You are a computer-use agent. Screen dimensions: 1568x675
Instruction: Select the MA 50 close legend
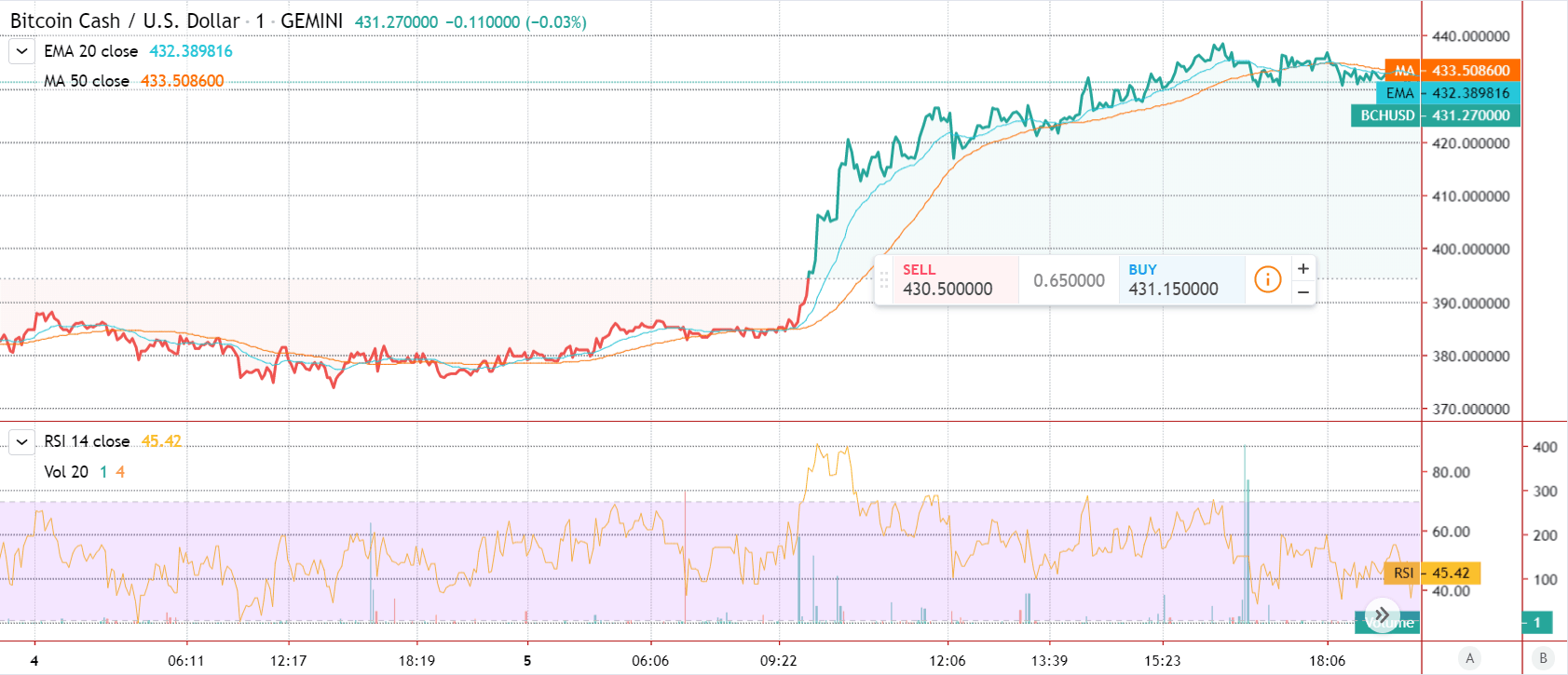87,81
